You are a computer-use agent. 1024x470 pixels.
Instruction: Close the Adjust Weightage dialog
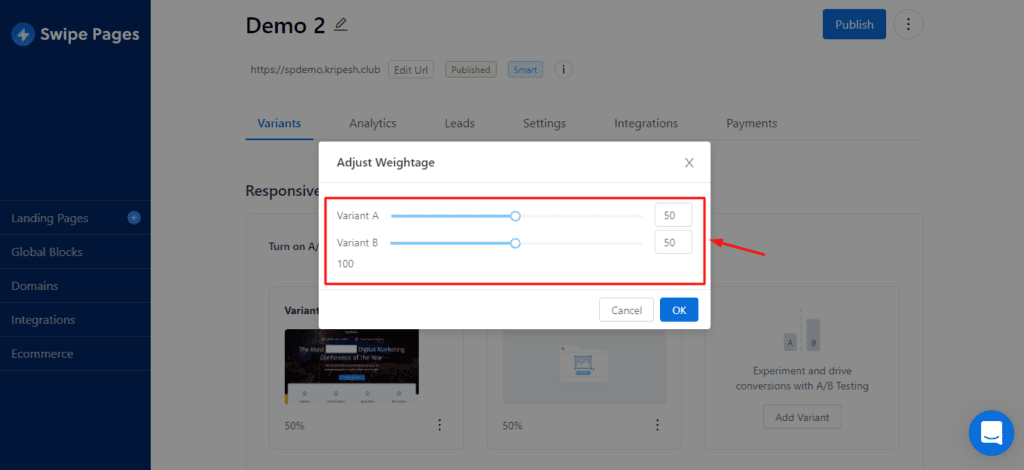point(689,162)
